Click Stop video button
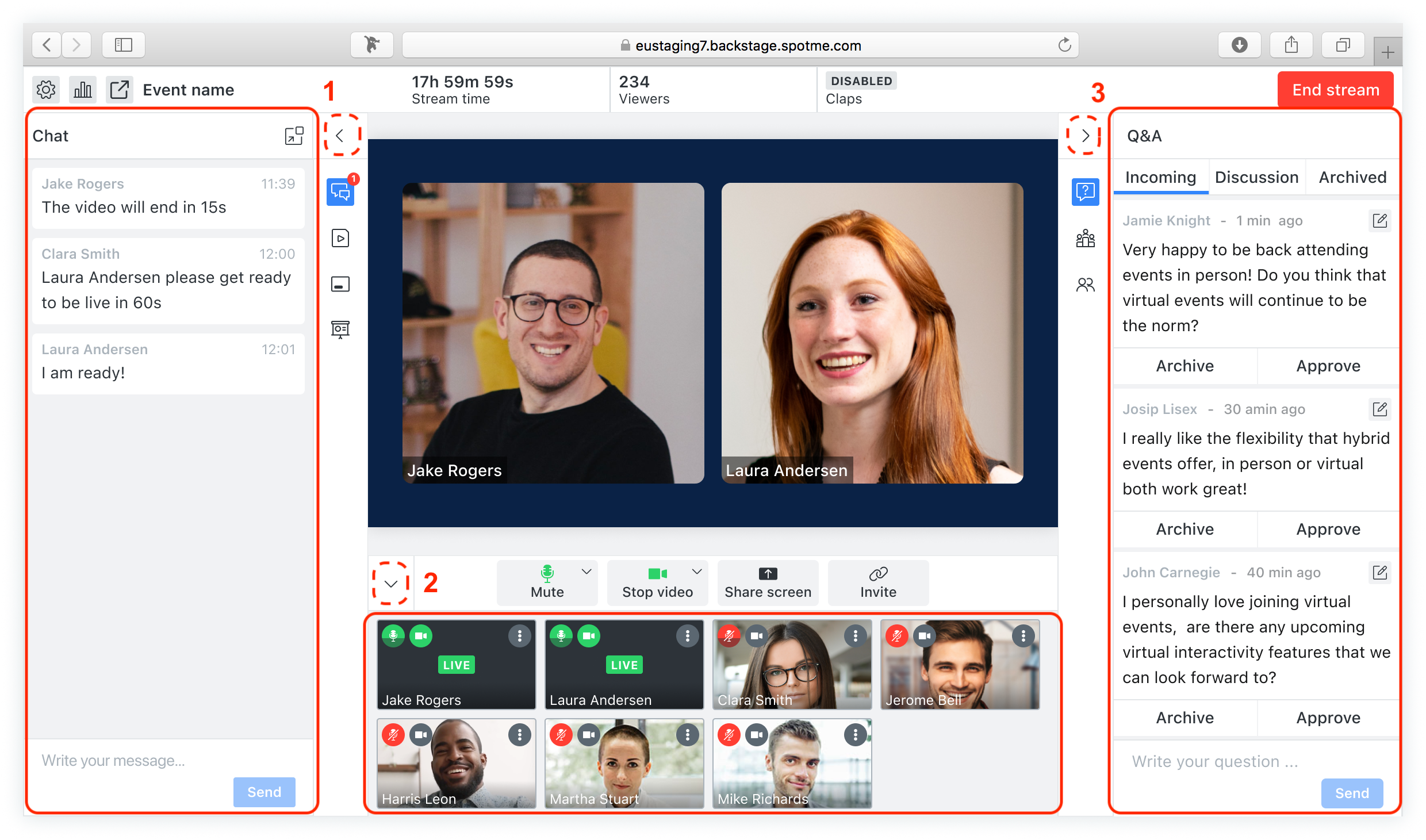Viewport: 1426px width, 840px height. [x=658, y=583]
